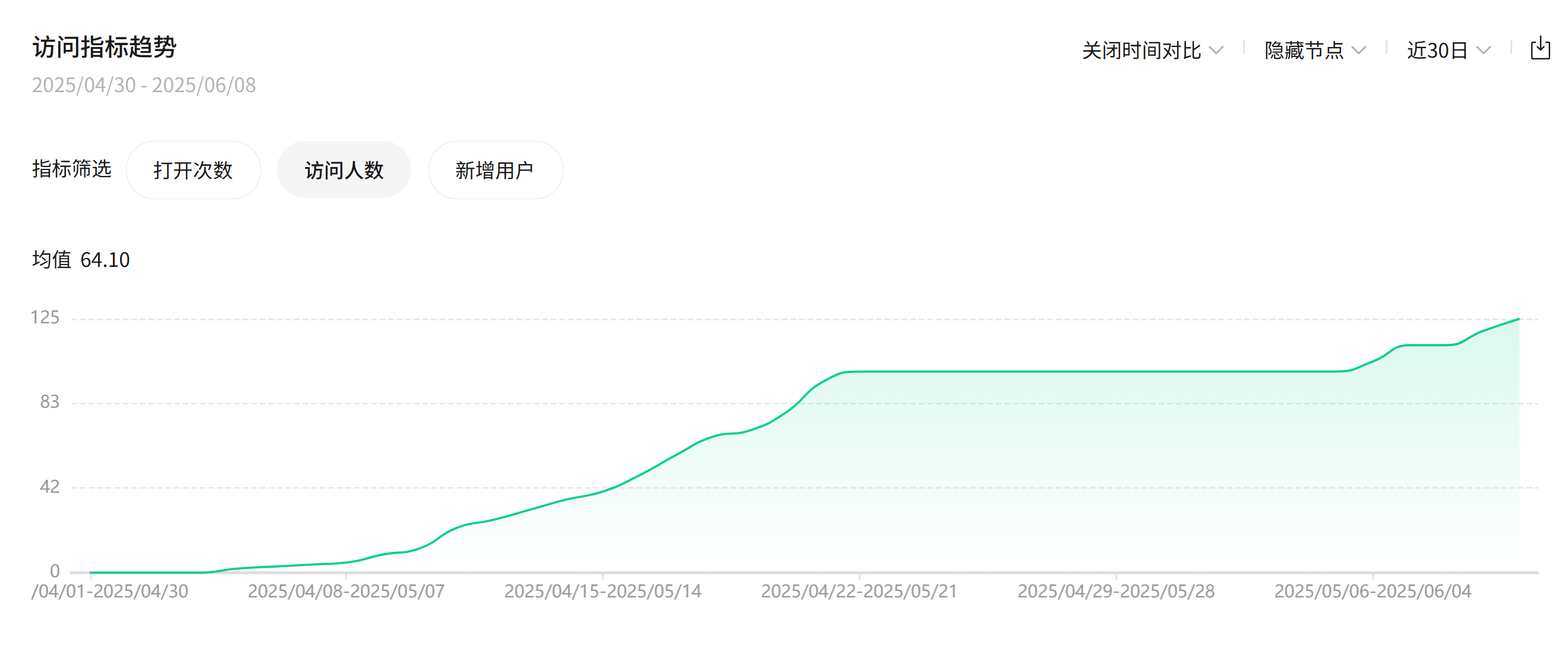
Task: Click the 125 y-axis gridline label
Action: [45, 317]
